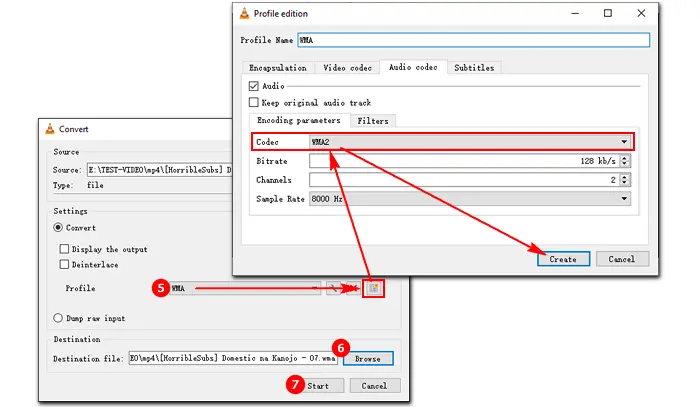Select Dump raw input radio button
700x407 pixels.
pyautogui.click(x=57, y=318)
